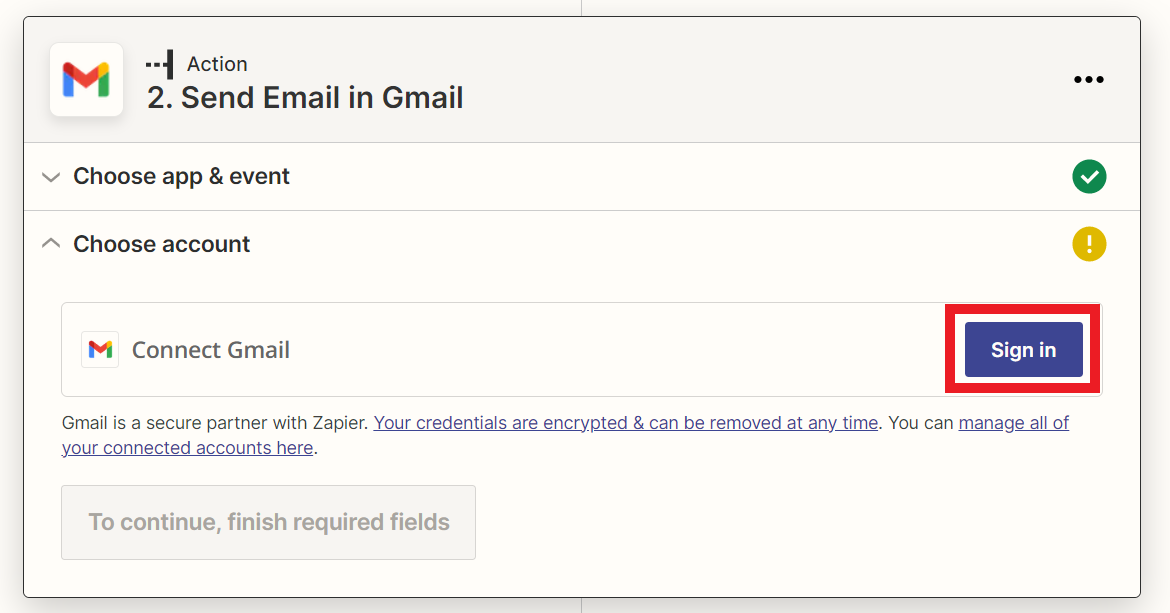Viewport: 1170px width, 613px height.
Task: Follow your connected accounts here link
Action: tap(187, 447)
